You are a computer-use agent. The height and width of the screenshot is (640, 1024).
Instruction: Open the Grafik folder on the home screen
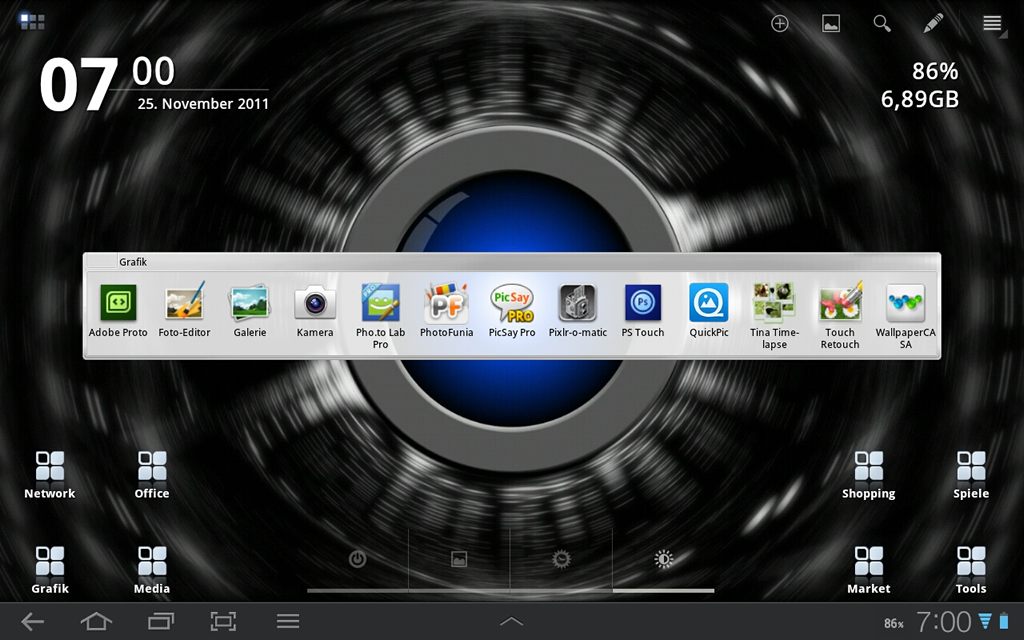tap(50, 570)
